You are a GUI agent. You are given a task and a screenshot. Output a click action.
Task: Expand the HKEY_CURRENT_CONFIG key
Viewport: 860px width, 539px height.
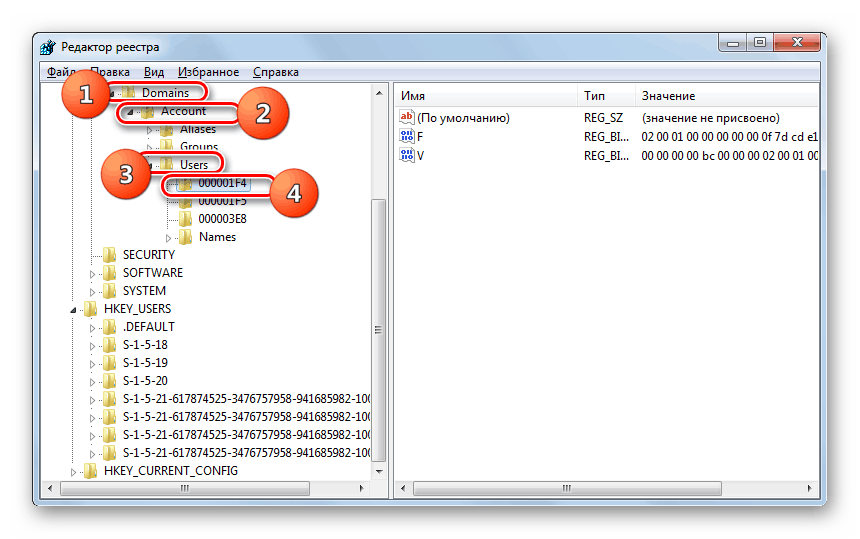73,472
